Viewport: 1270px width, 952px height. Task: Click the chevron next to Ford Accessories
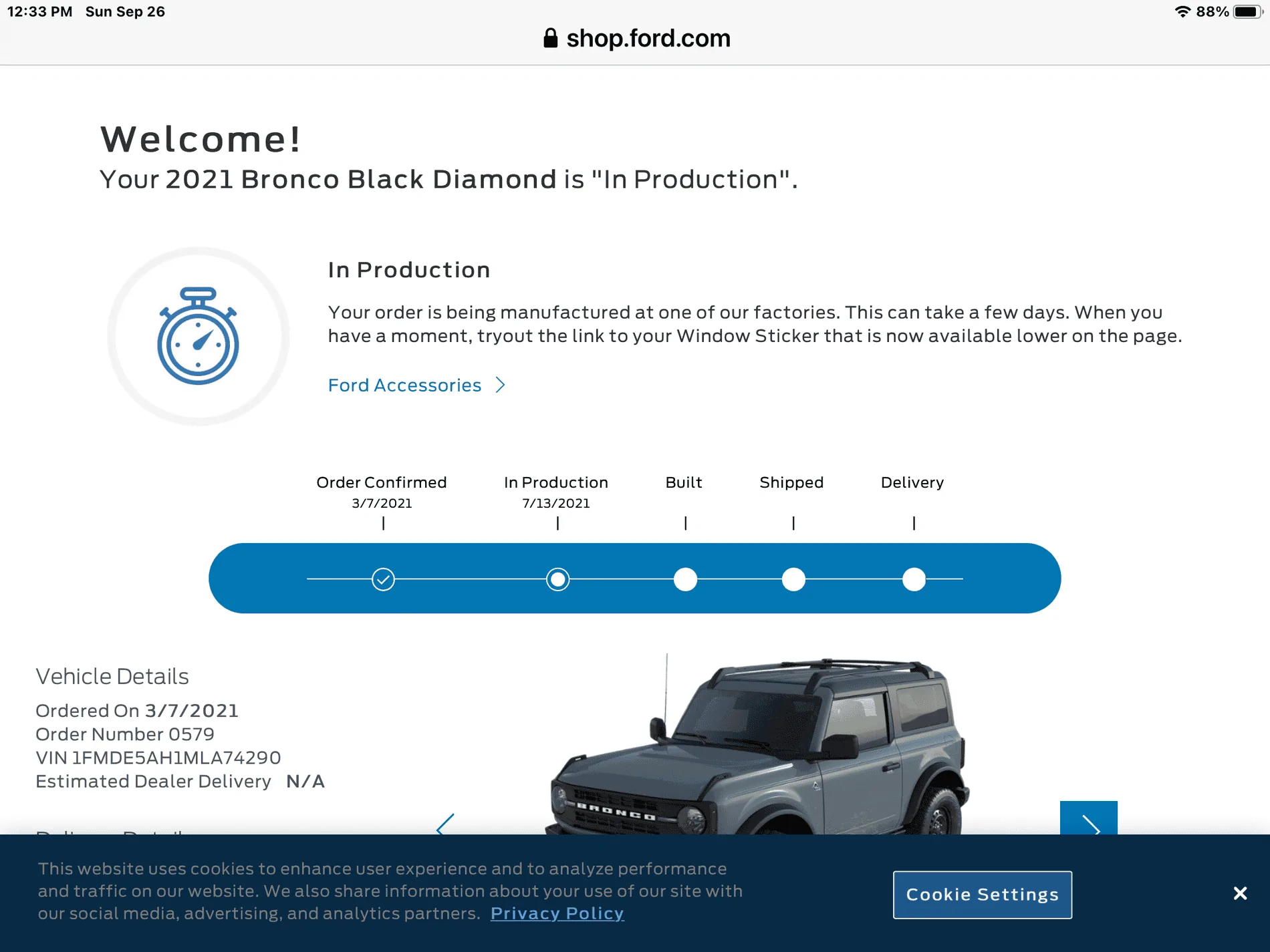point(500,385)
